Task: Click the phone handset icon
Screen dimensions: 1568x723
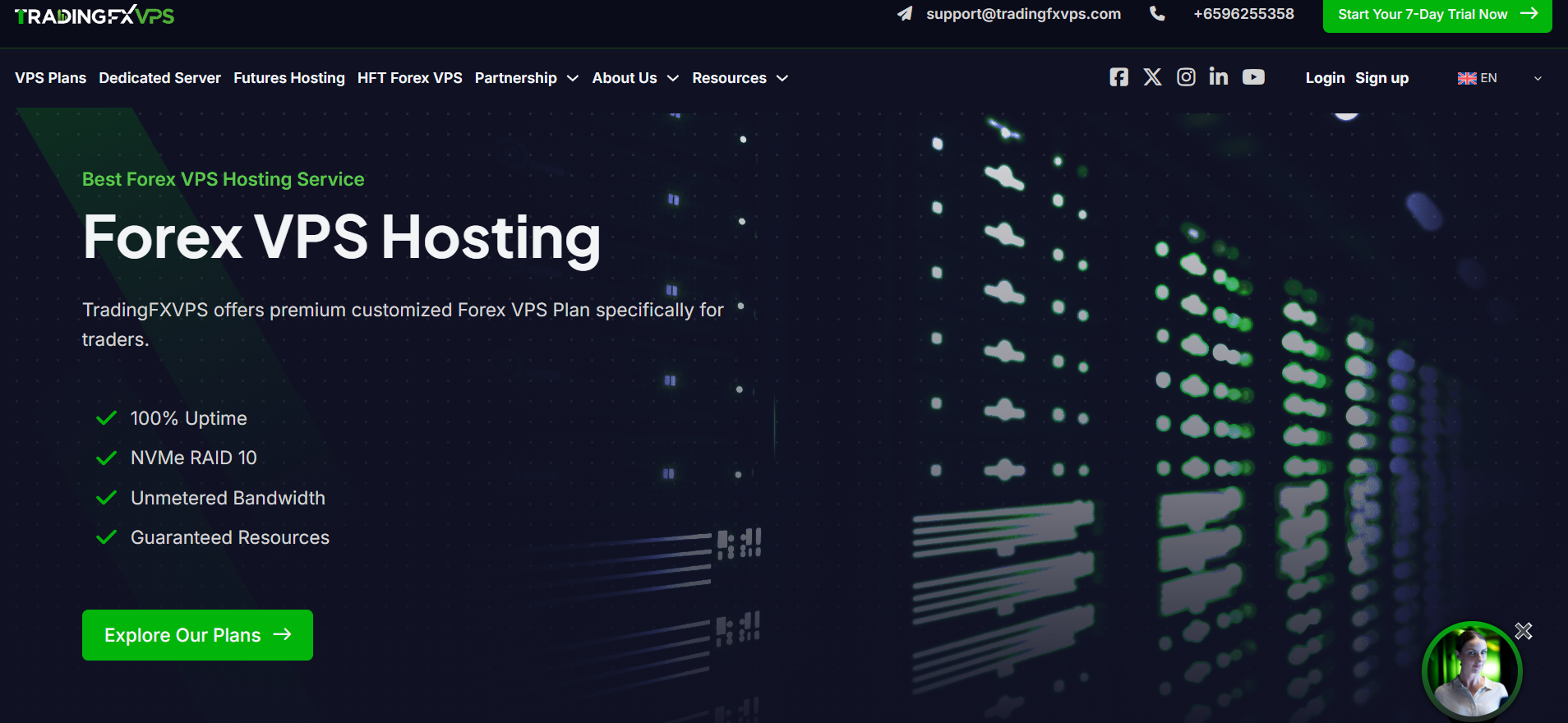Action: (x=1157, y=13)
